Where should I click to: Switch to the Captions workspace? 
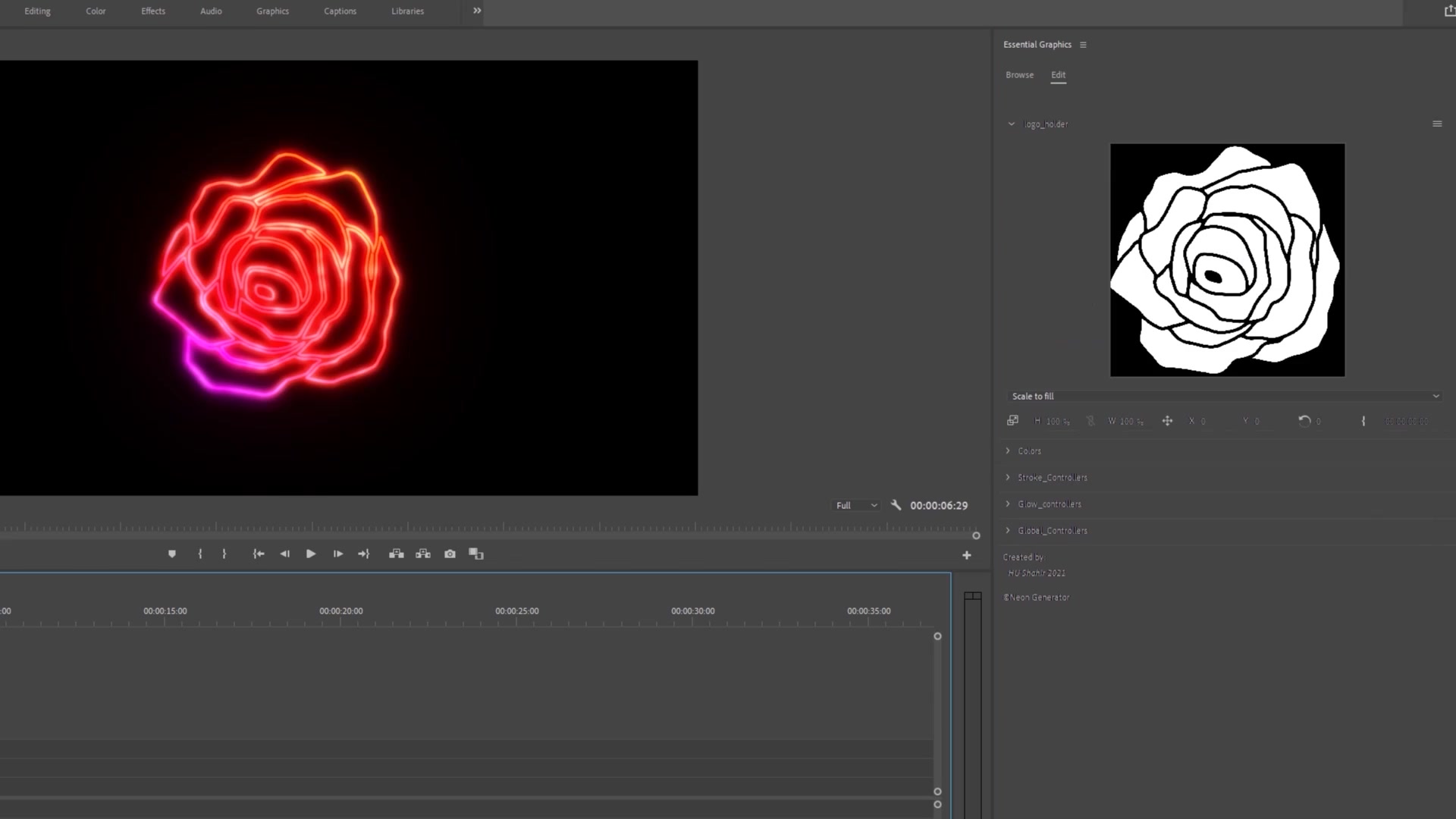tap(340, 11)
